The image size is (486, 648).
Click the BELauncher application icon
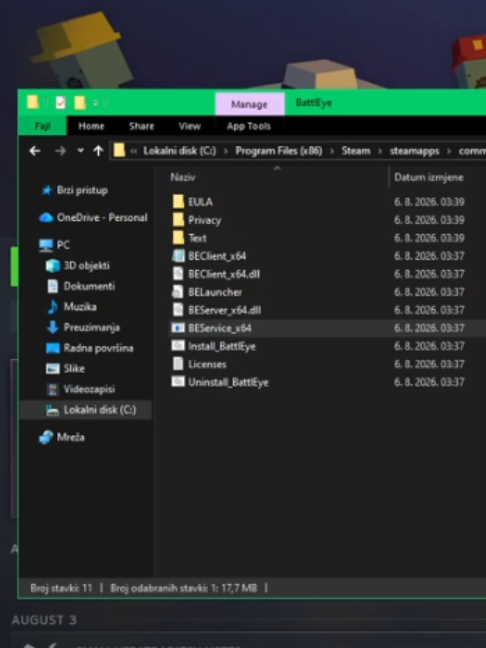click(x=178, y=292)
